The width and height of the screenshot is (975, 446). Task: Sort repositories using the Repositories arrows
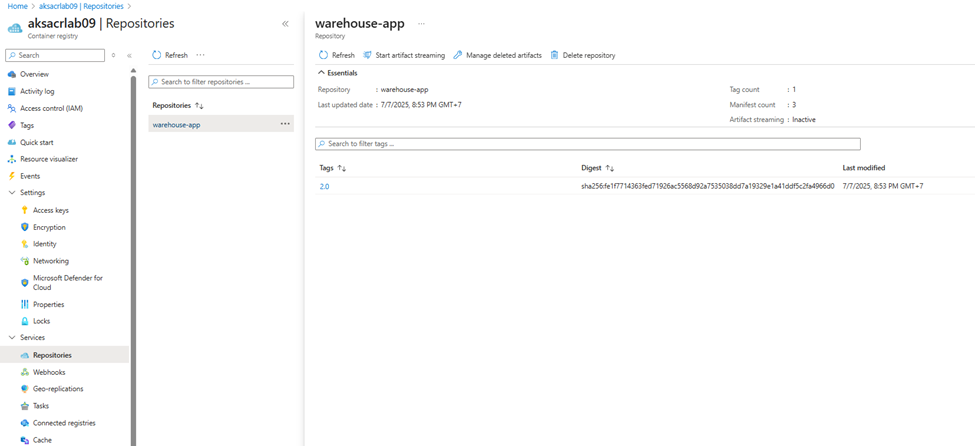pos(200,106)
